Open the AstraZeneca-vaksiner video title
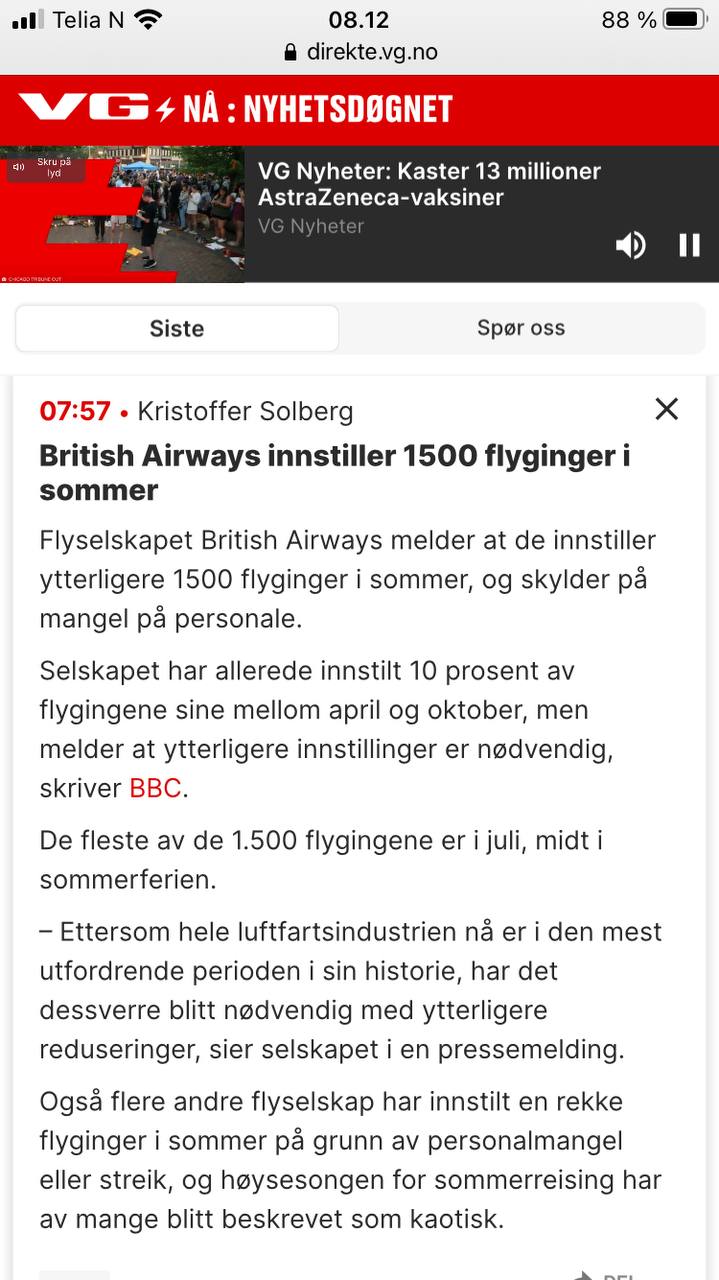719x1280 pixels. [x=430, y=184]
